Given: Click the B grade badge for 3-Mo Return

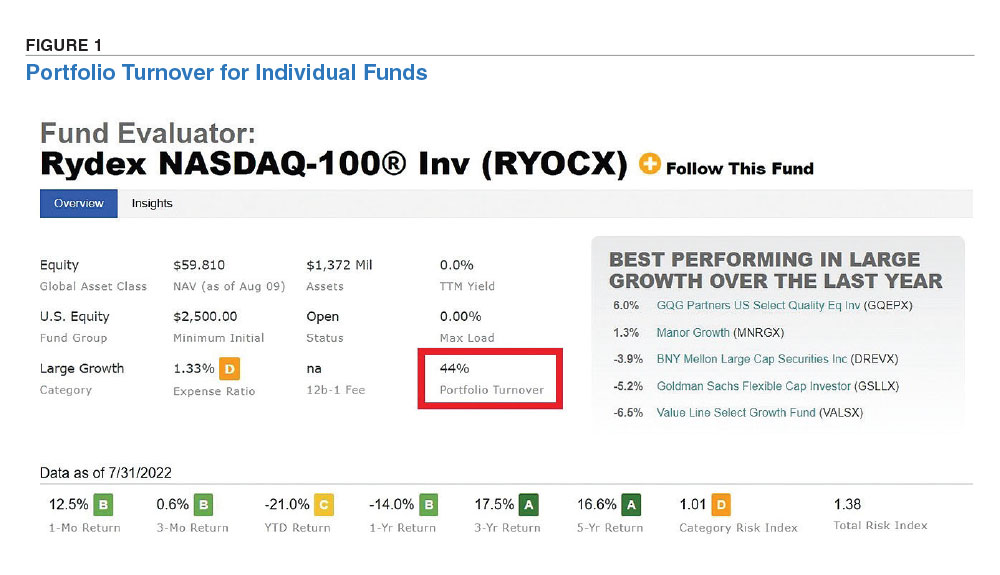Looking at the screenshot, I should (203, 505).
